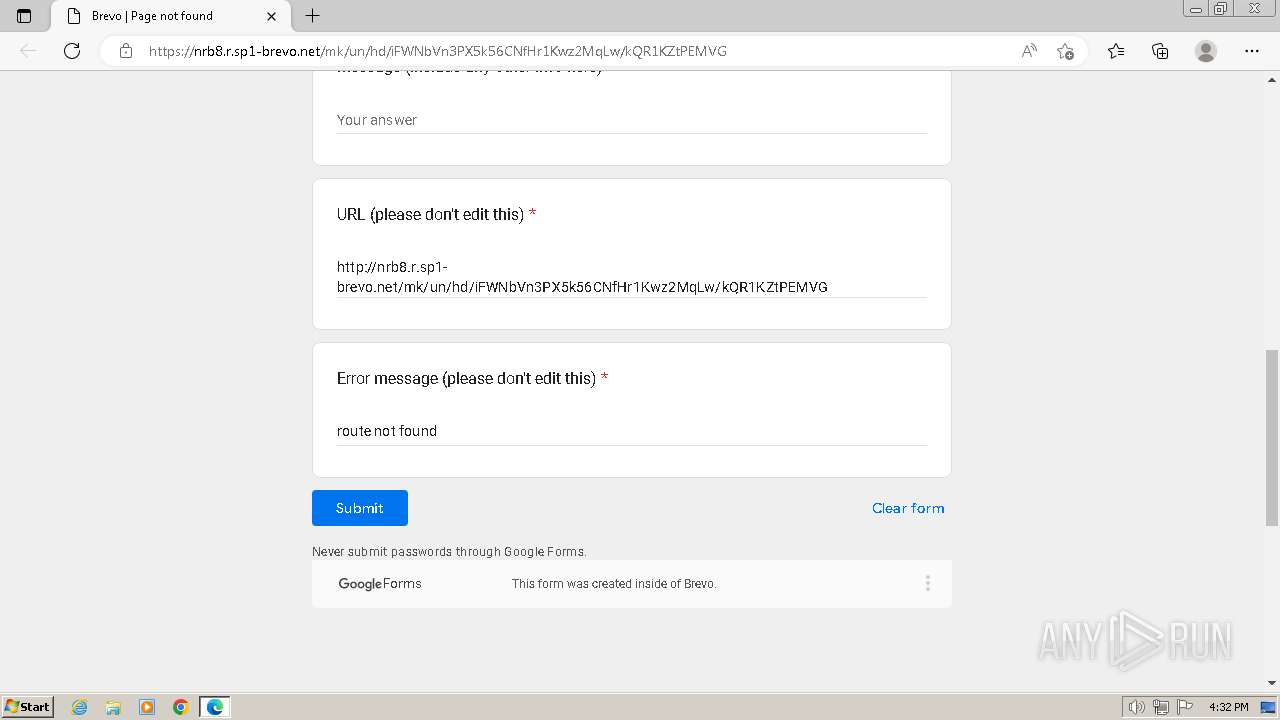Open the Favorites list
Viewport: 1280px width, 720px height.
pos(1116,51)
